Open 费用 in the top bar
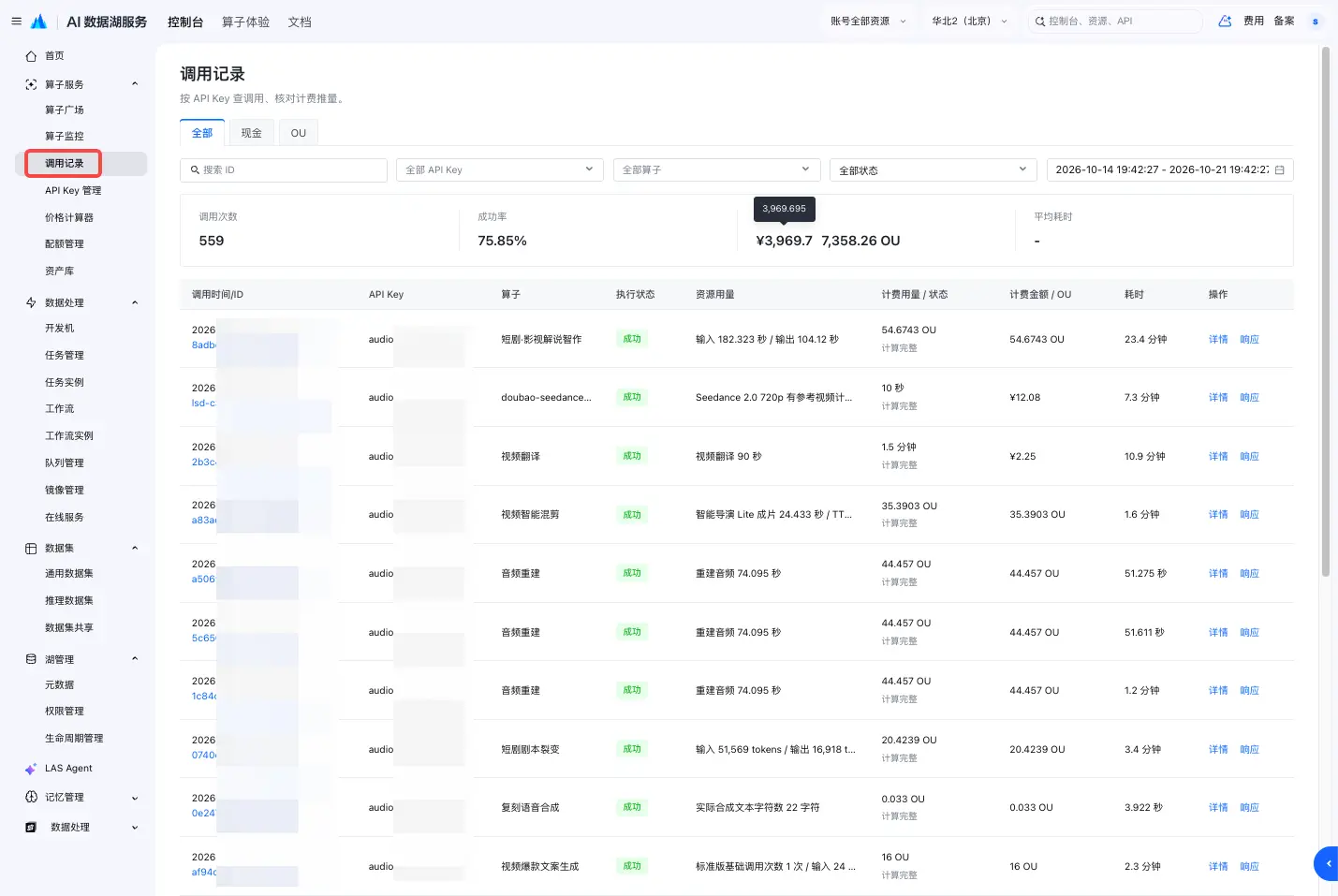Image resolution: width=1338 pixels, height=896 pixels. pyautogui.click(x=1254, y=21)
